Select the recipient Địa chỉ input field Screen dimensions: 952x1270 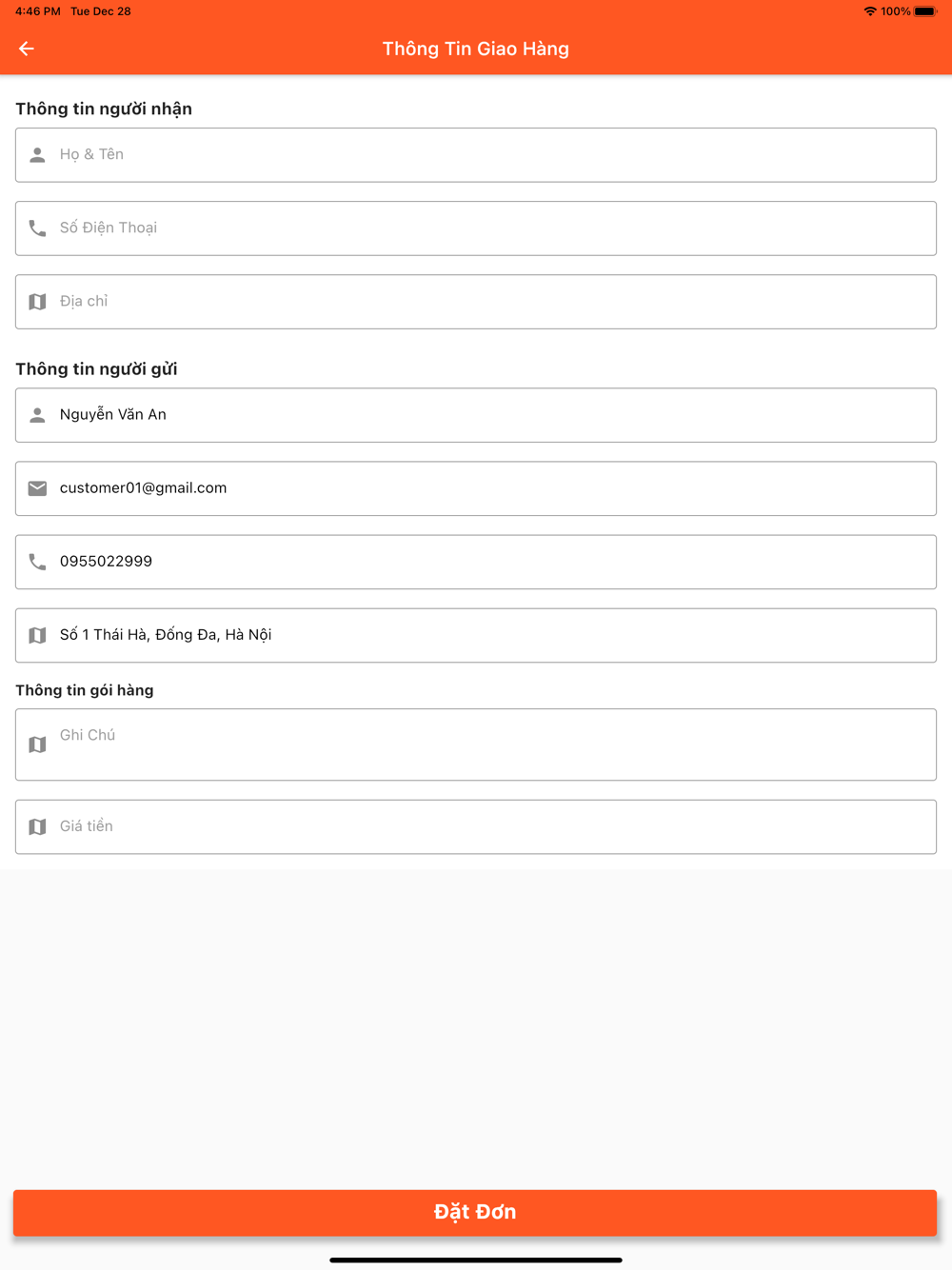click(476, 302)
